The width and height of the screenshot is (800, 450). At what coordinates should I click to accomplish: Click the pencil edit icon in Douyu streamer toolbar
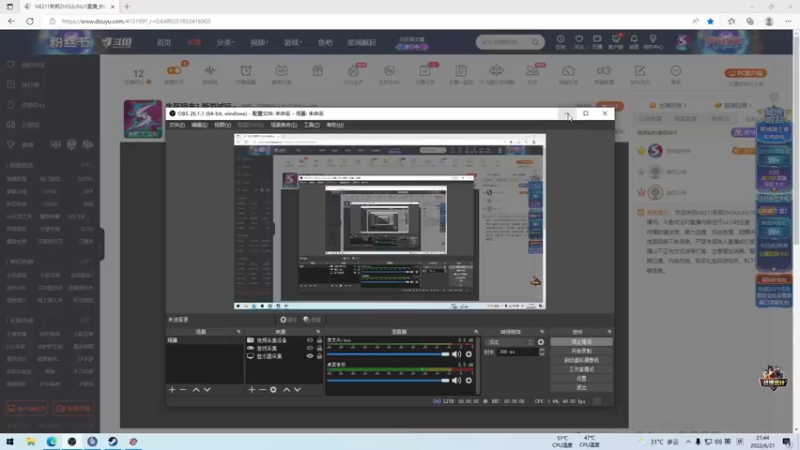[640, 73]
